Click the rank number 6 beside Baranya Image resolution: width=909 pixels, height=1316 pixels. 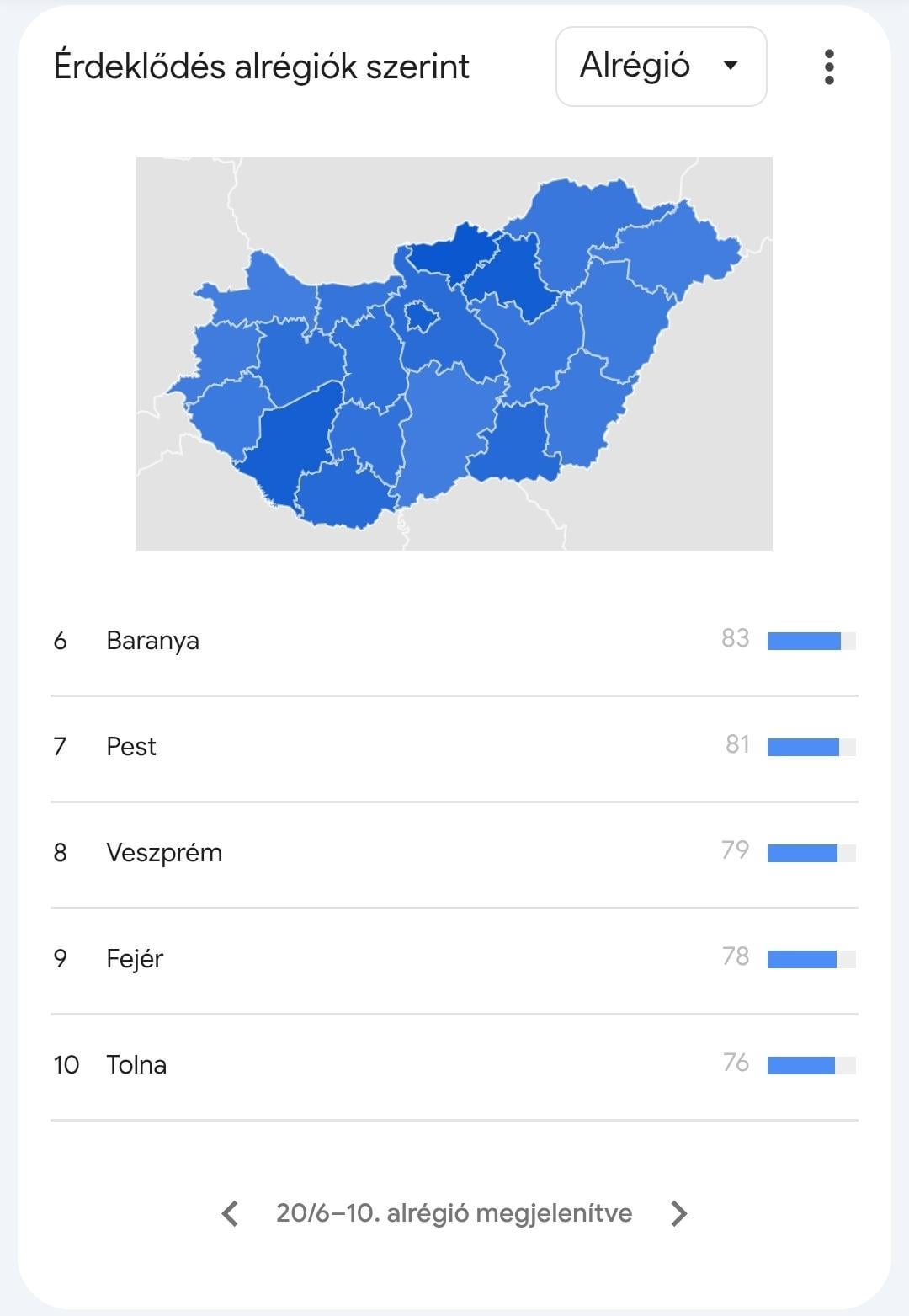60,641
